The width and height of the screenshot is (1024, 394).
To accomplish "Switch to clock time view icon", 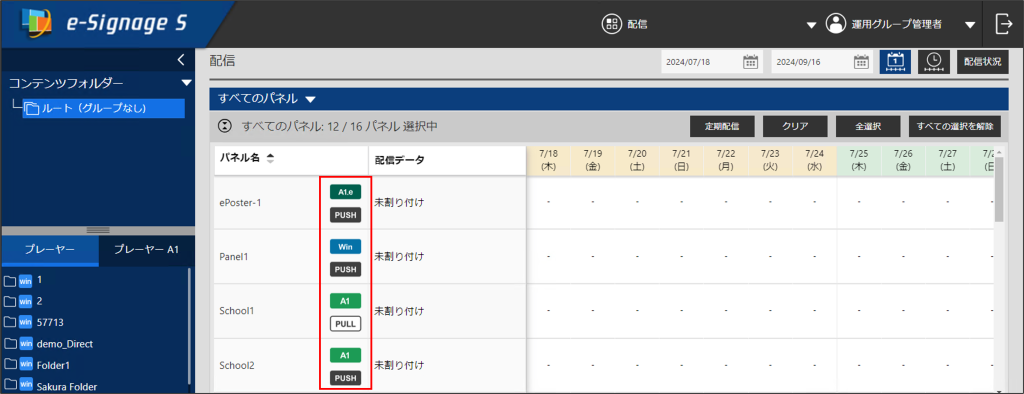I will pyautogui.click(x=934, y=62).
